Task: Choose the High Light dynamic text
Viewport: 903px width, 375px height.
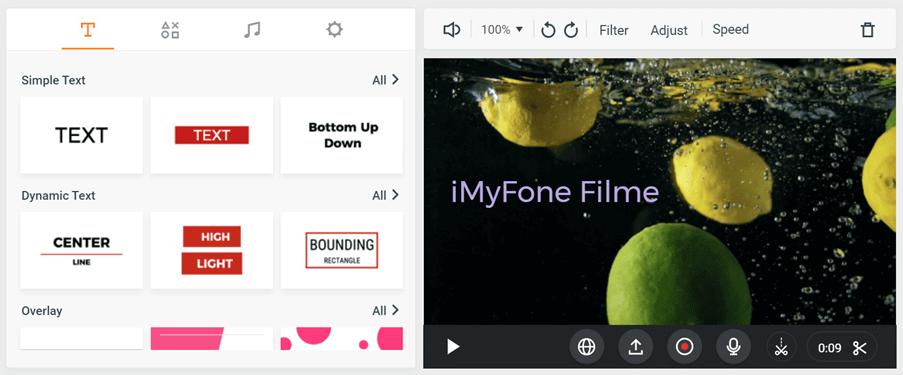Action: 211,250
